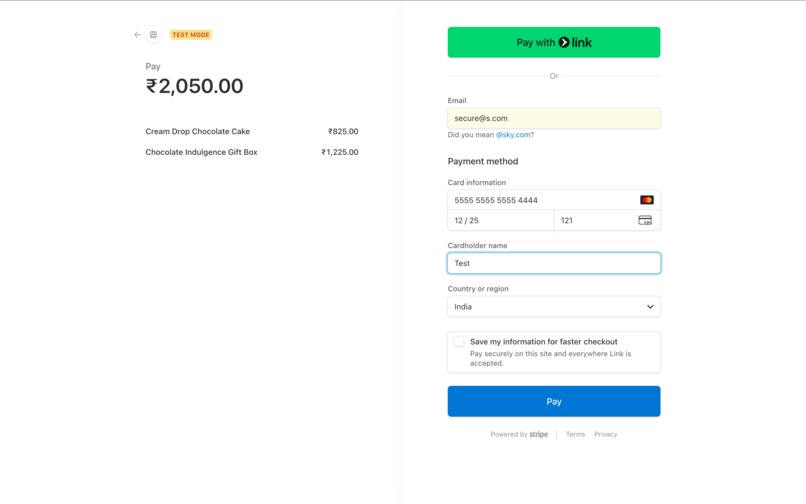This screenshot has width=806, height=504.
Task: Click the Payment method heading
Action: (x=483, y=161)
